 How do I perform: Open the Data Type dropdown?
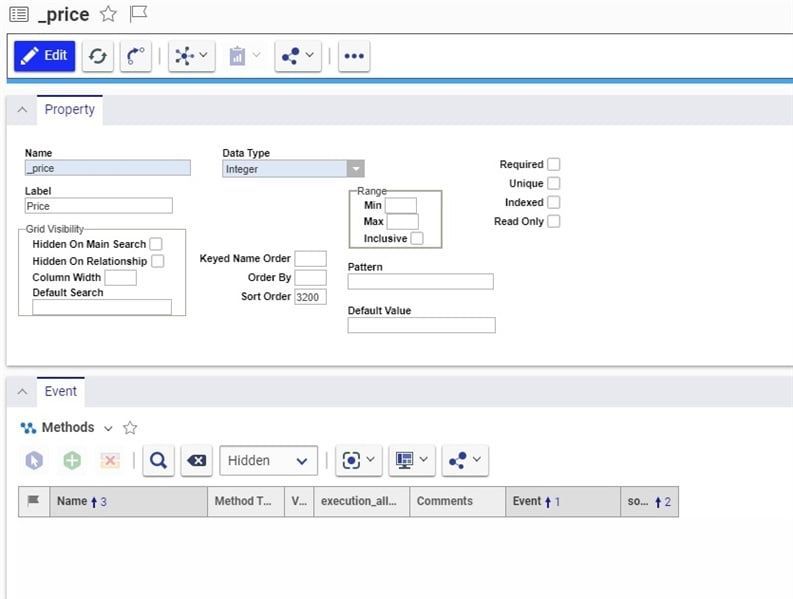tap(293, 169)
